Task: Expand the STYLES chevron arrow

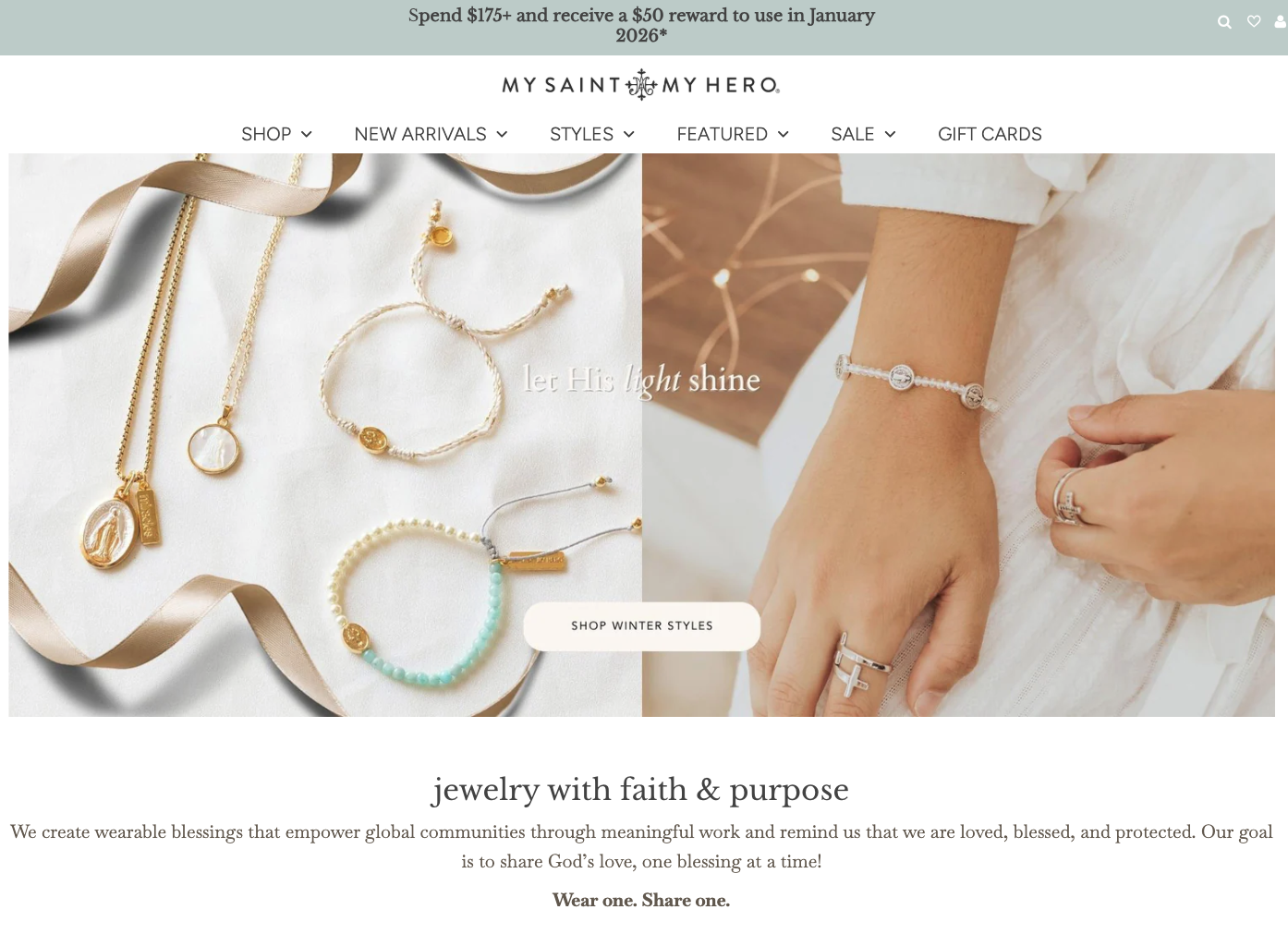Action: click(x=629, y=135)
